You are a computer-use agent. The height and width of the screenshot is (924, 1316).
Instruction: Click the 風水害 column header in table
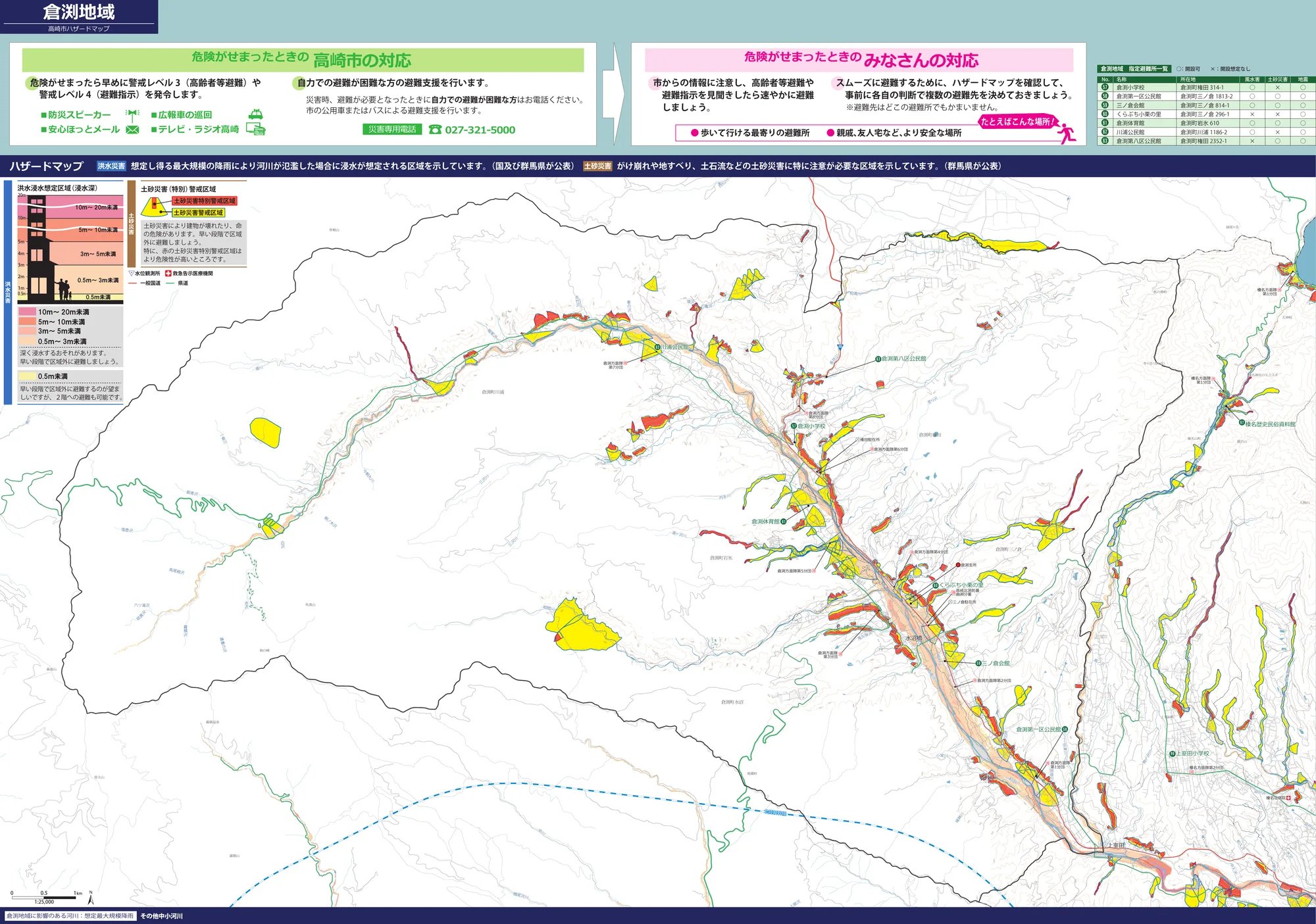pos(1252,80)
